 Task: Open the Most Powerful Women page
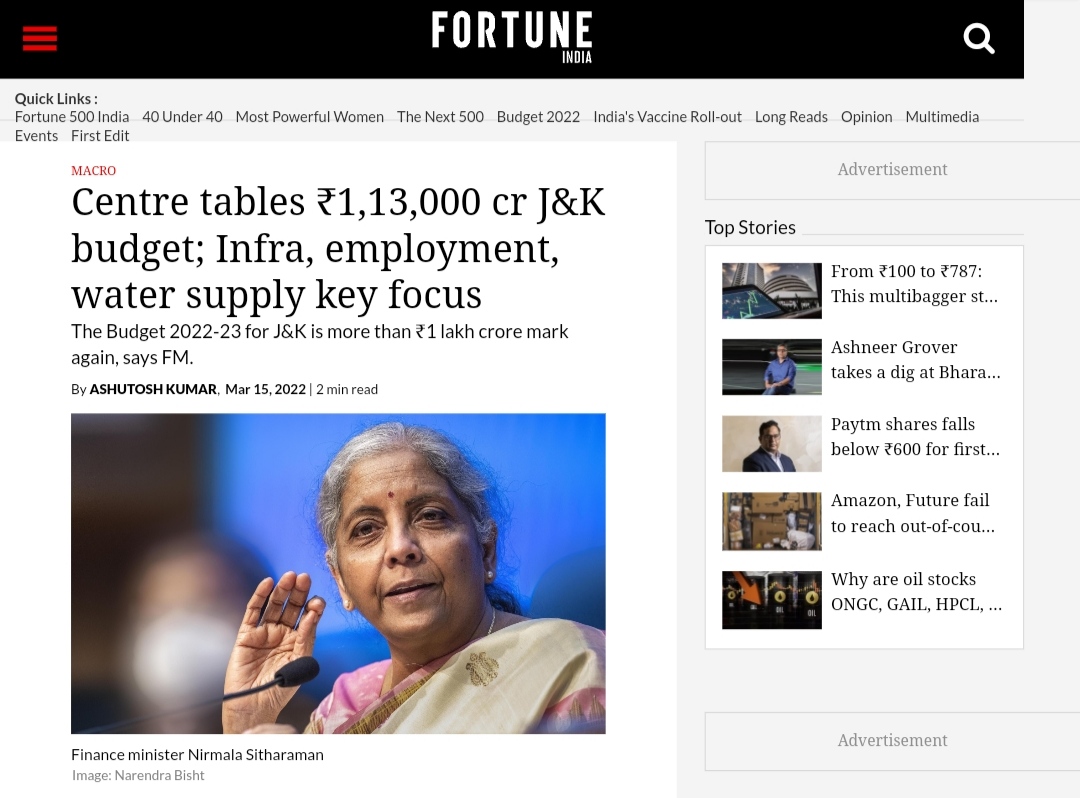[309, 116]
